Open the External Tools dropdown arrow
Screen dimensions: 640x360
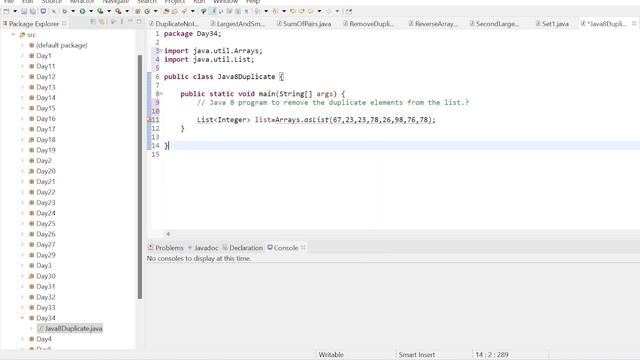tap(127, 11)
